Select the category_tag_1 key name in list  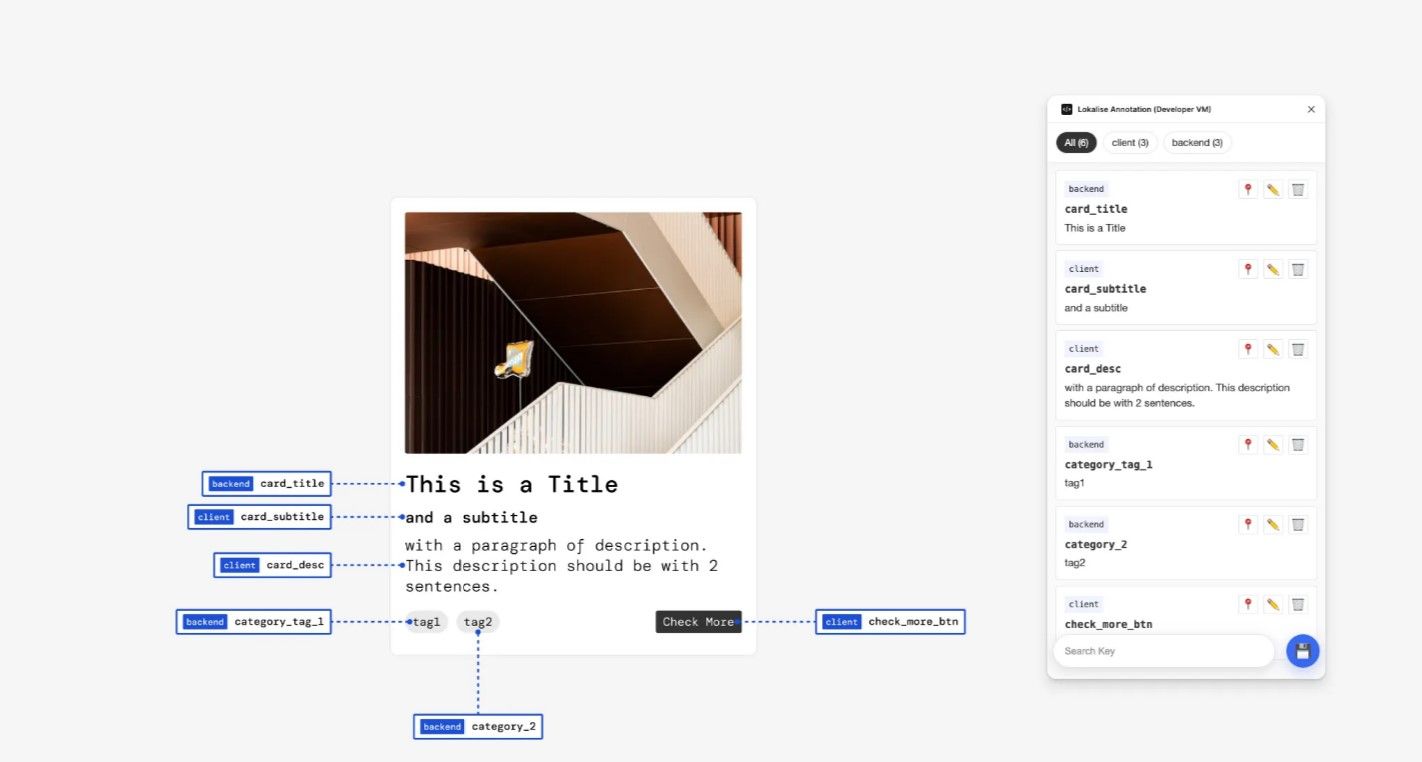1109,465
